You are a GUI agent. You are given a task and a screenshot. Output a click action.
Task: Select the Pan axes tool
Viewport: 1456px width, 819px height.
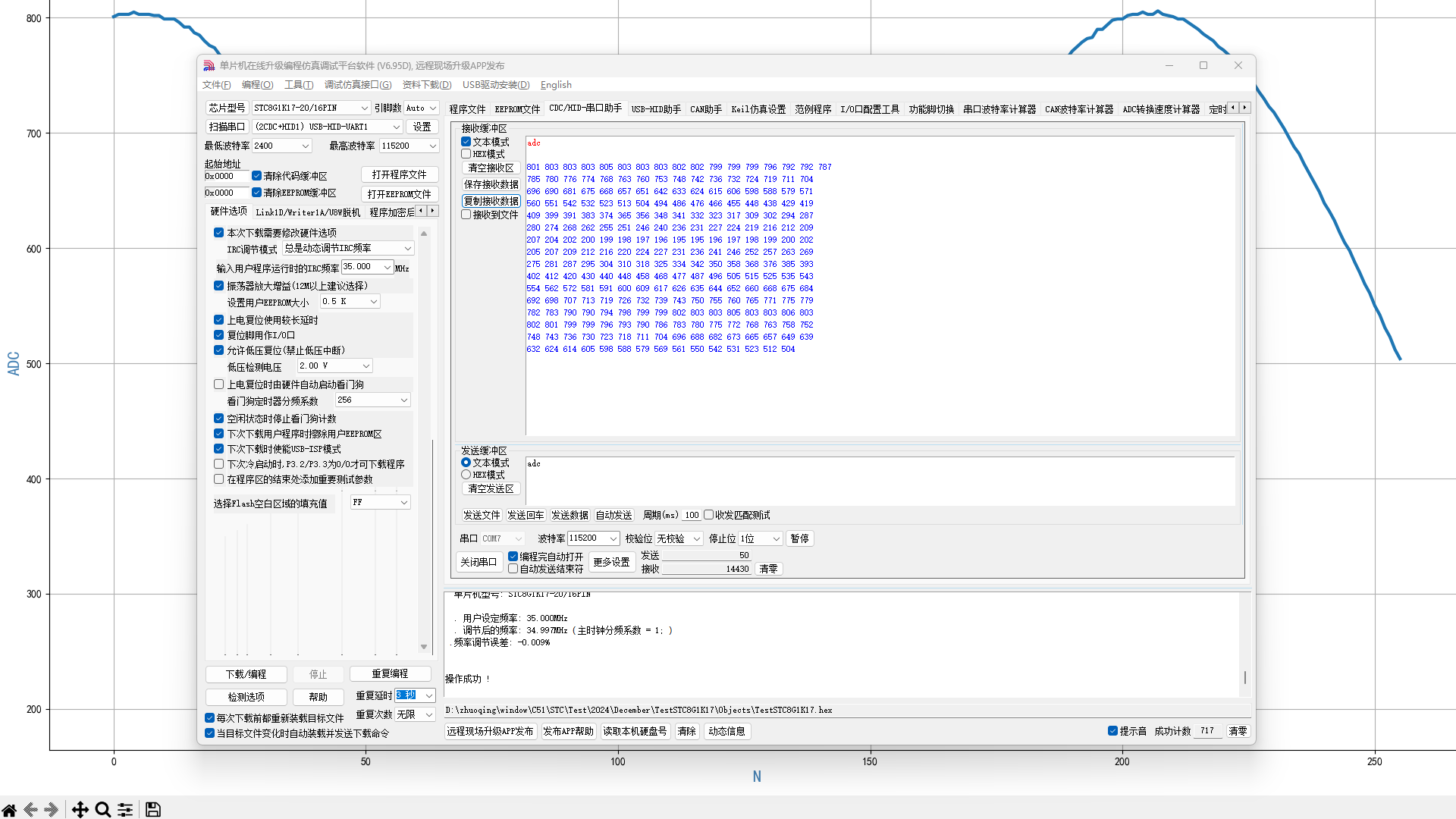click(80, 810)
